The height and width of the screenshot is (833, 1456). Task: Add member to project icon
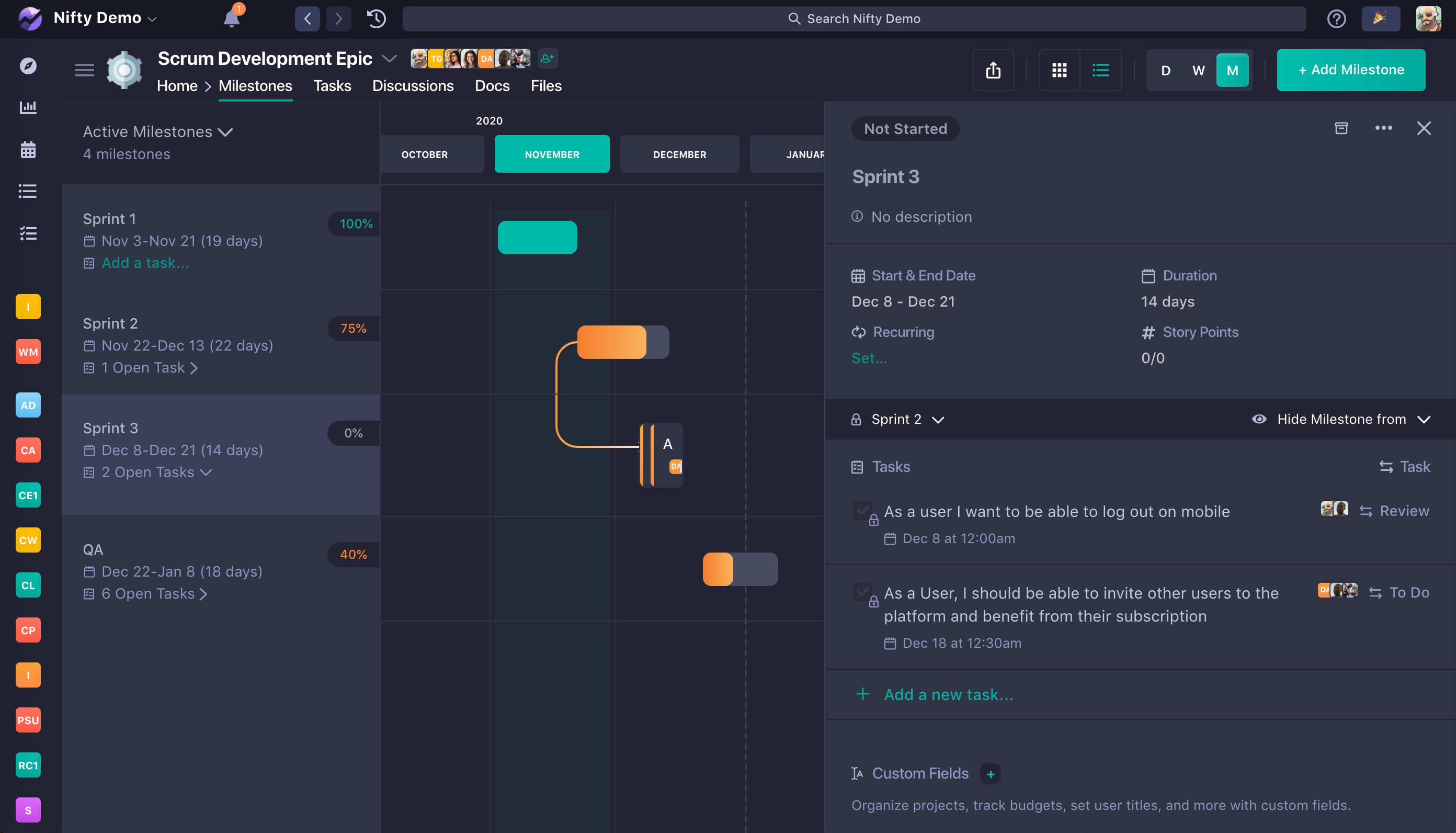[x=547, y=59]
